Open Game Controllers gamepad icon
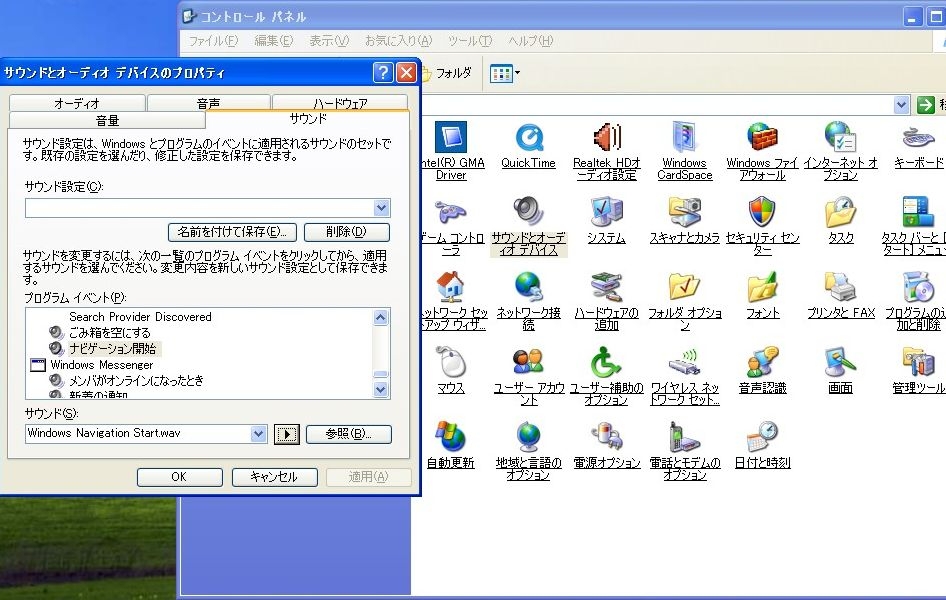Screen dimensions: 946x600 tap(451, 213)
